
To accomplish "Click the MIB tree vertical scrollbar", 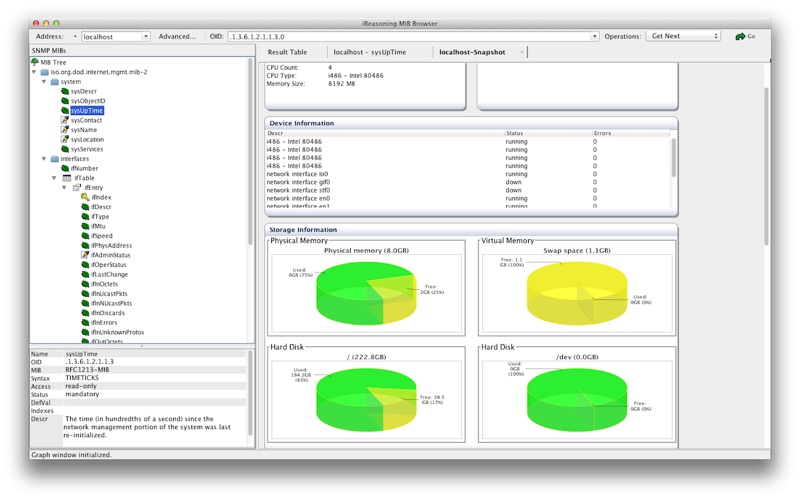I will (x=251, y=153).
